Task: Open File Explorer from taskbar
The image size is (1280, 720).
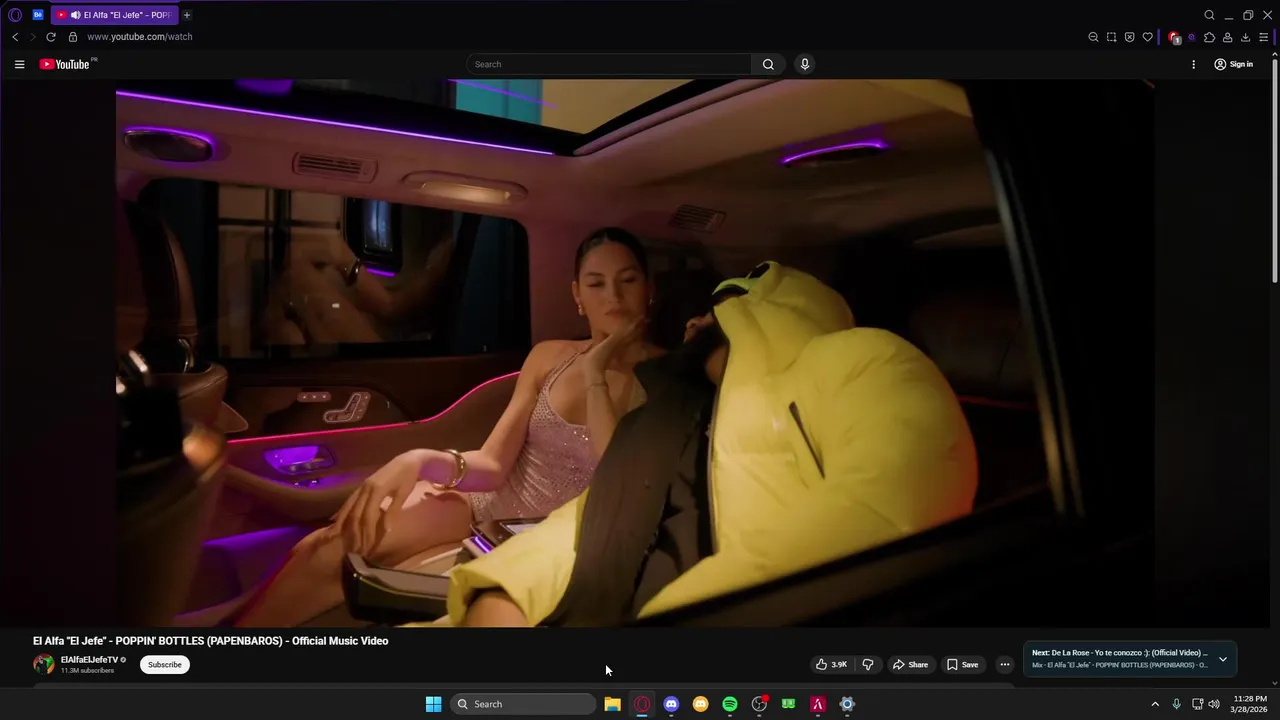Action: point(612,704)
